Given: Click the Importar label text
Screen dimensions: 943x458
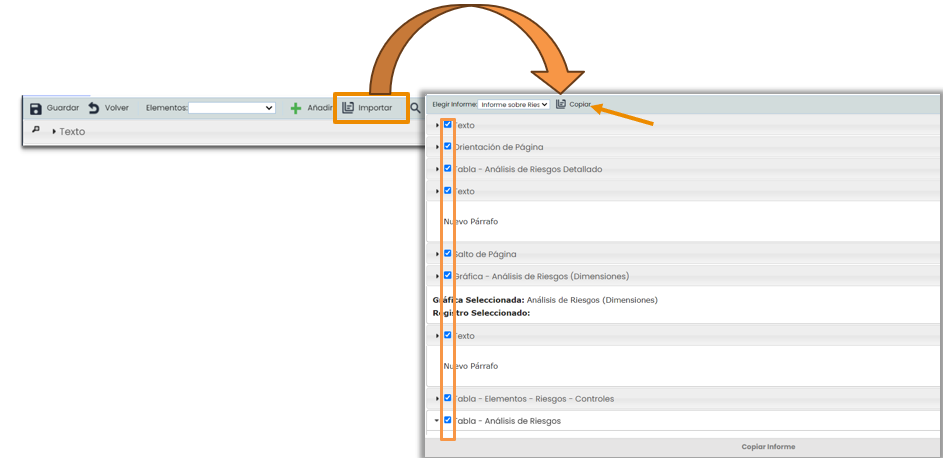Looking at the screenshot, I should 375,108.
